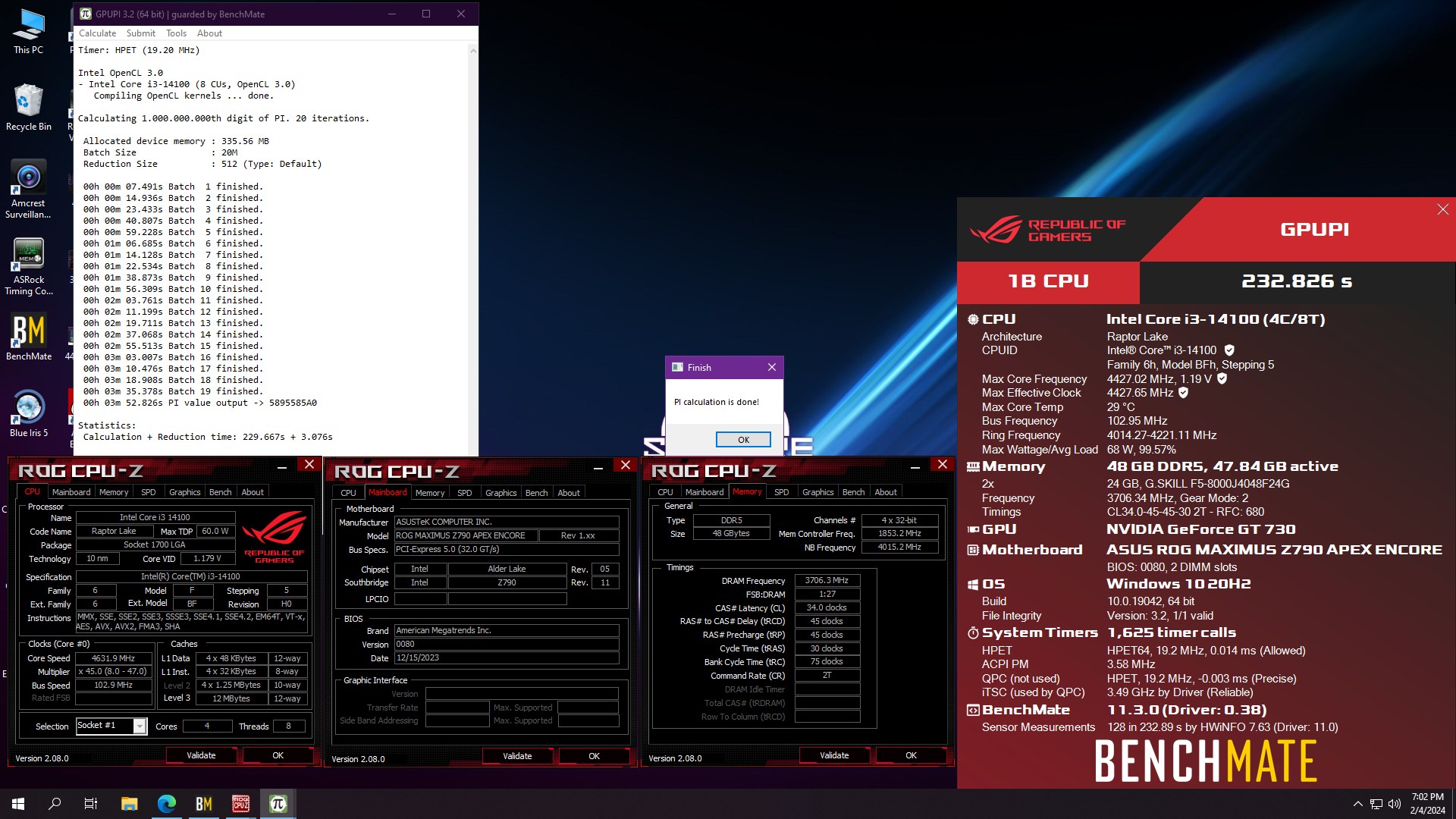Launch BenchMate desktop shortcut
This screenshot has width=1456, height=819.
[x=28, y=337]
